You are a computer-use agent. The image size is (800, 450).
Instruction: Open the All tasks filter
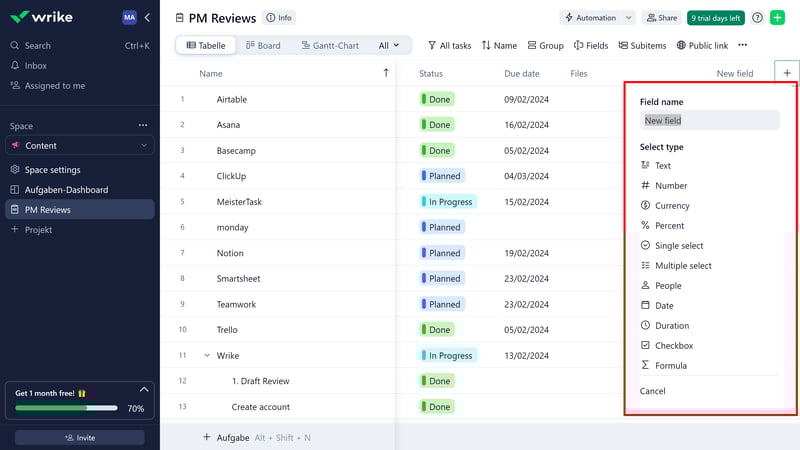click(x=449, y=45)
